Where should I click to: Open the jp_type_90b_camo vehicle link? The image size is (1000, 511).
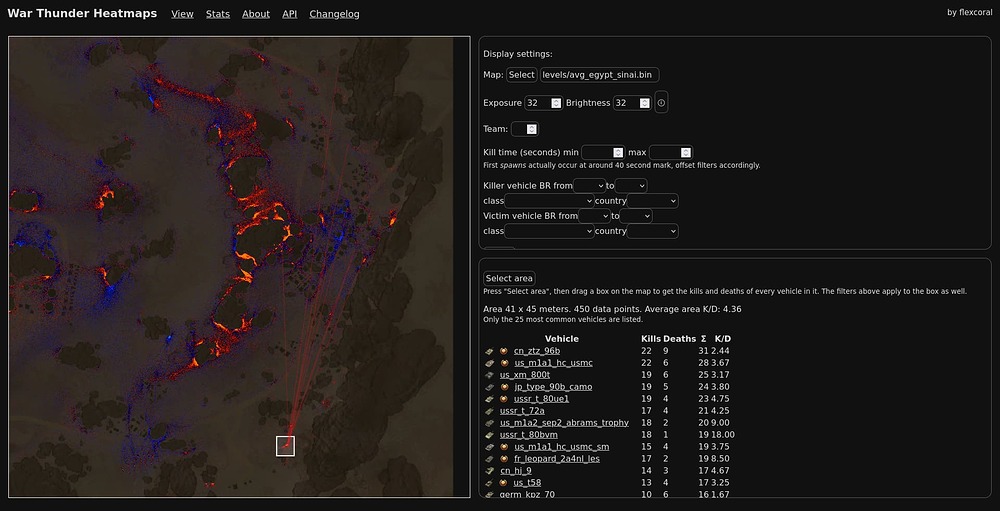click(553, 387)
